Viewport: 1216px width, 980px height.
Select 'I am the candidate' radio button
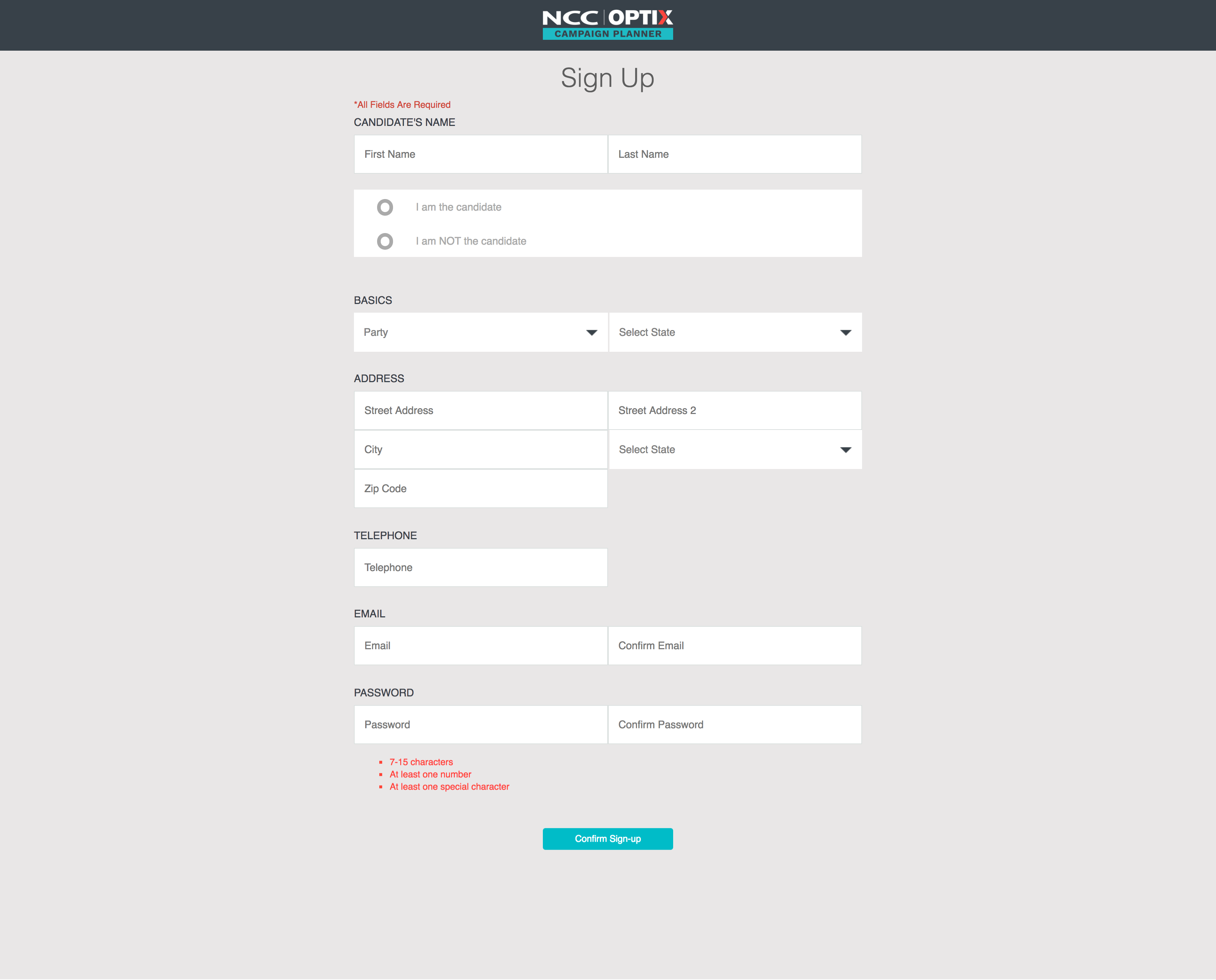[x=385, y=207]
